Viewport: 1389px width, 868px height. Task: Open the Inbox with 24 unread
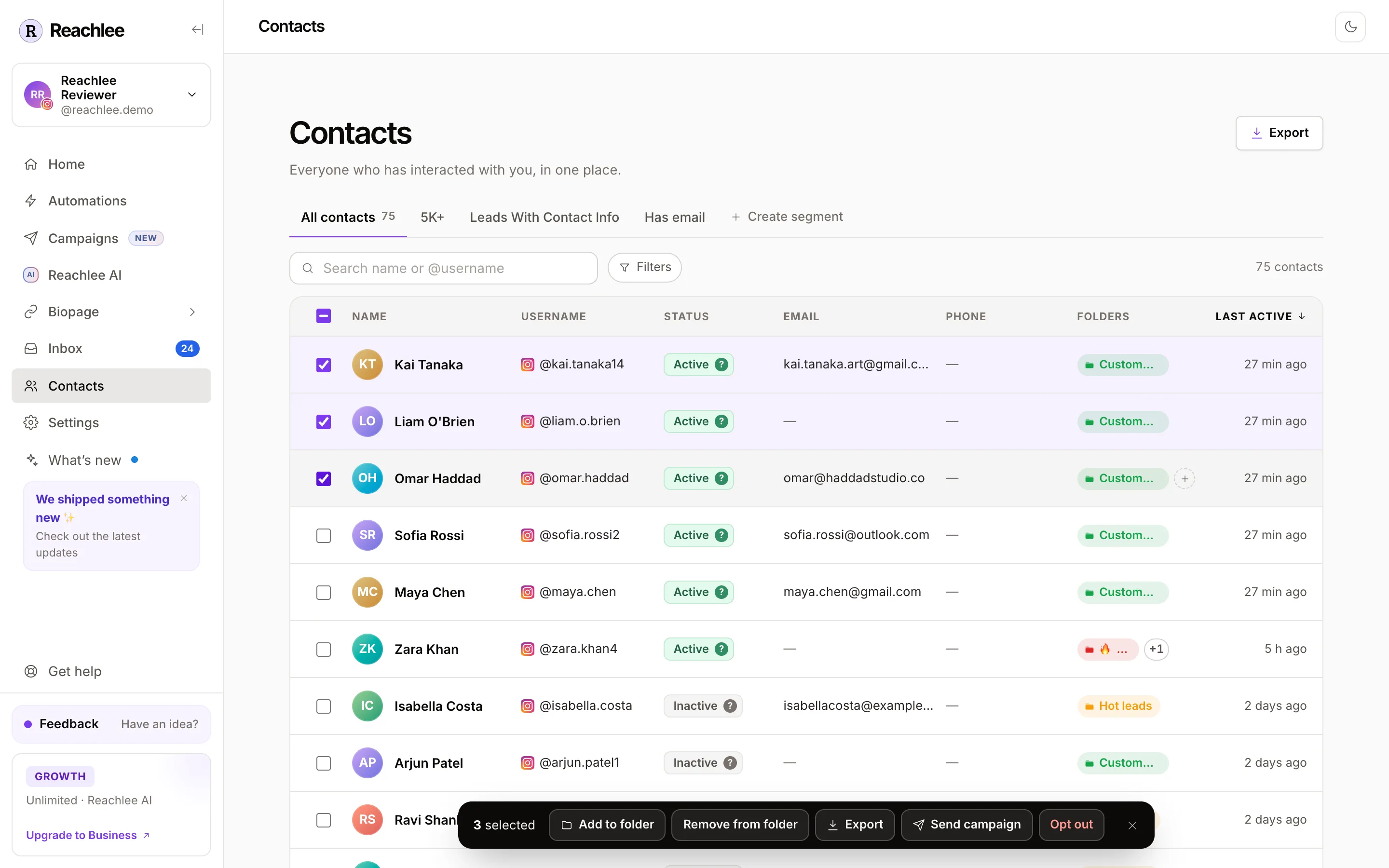[x=111, y=349]
